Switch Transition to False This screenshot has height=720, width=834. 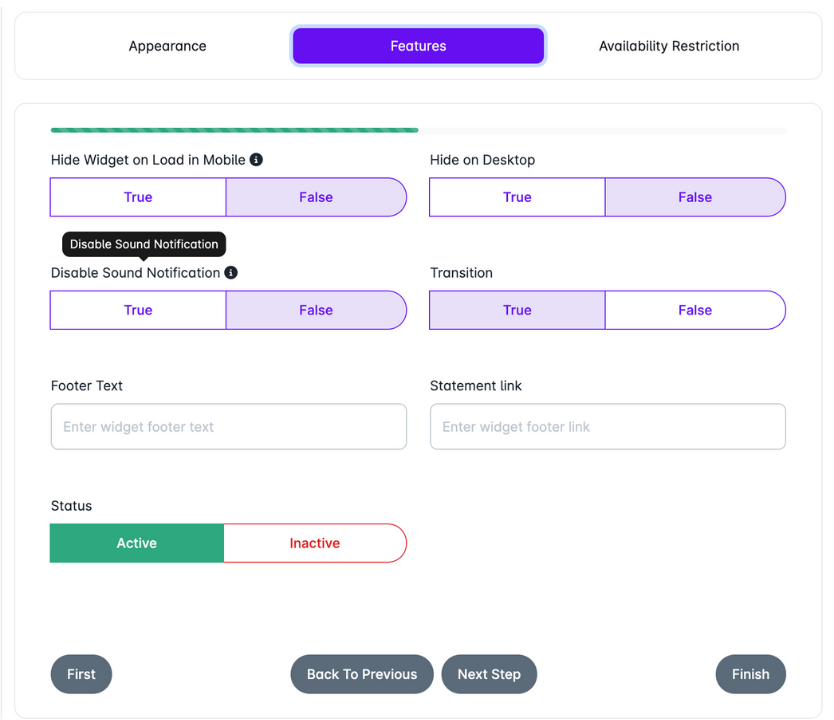[695, 310]
